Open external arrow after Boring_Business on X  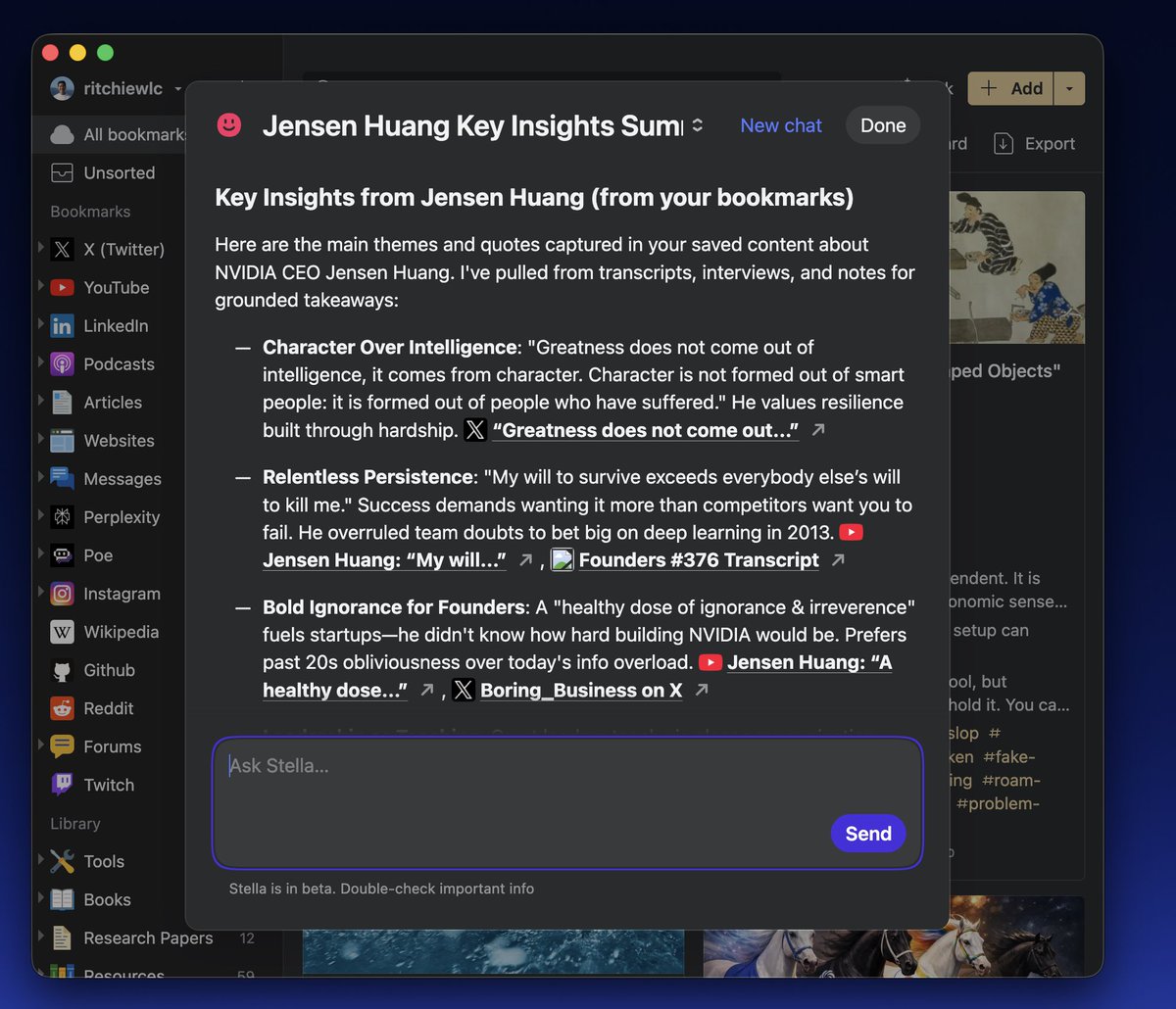tap(702, 691)
